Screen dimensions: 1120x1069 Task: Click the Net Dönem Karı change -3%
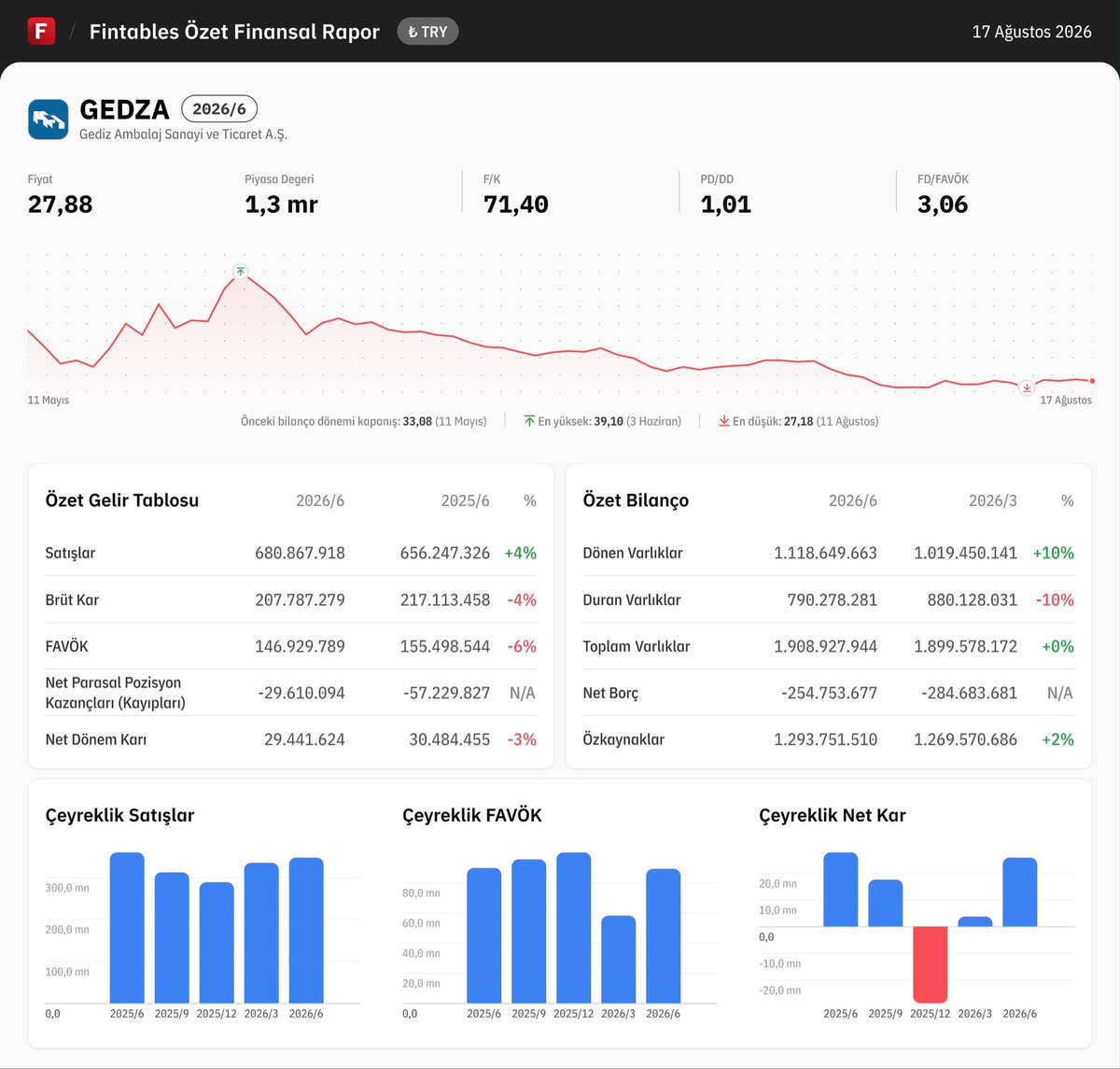coord(522,739)
